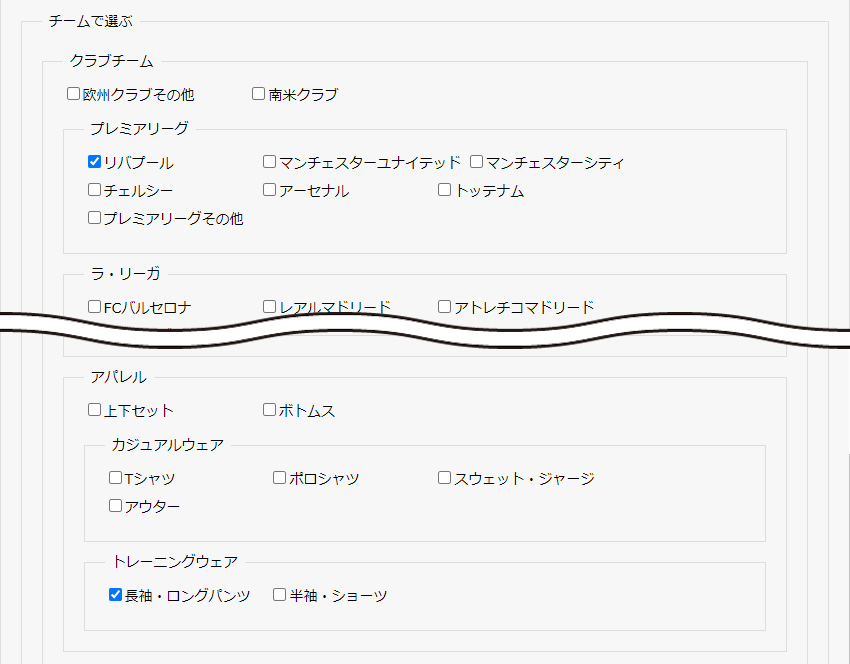Check the アトレチコマドリード checkbox

tap(444, 307)
